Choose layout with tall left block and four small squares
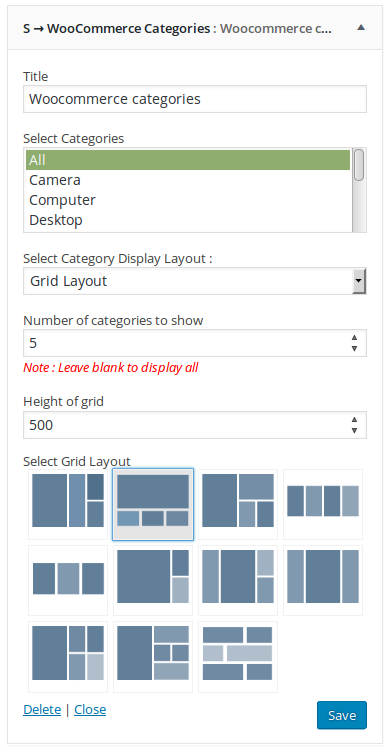This screenshot has height=748, width=389. [68, 657]
